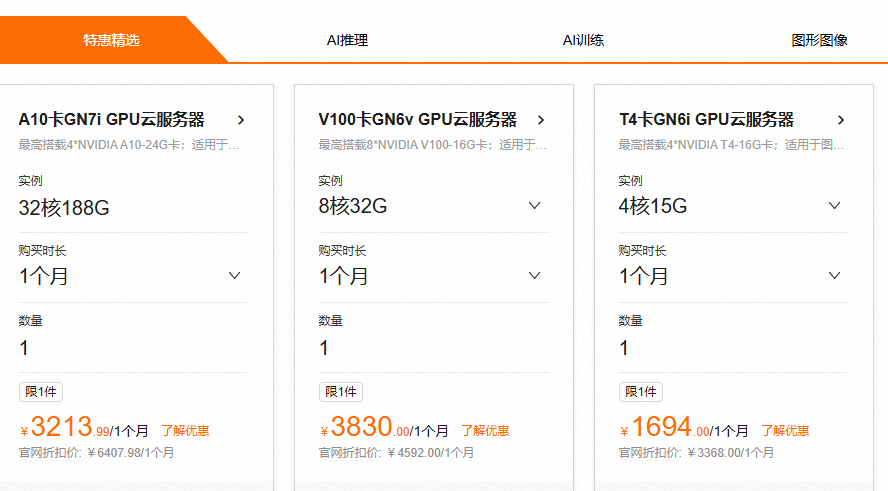The width and height of the screenshot is (888, 491).
Task: Open T4卡GN6i server details arrow
Action: 841,120
